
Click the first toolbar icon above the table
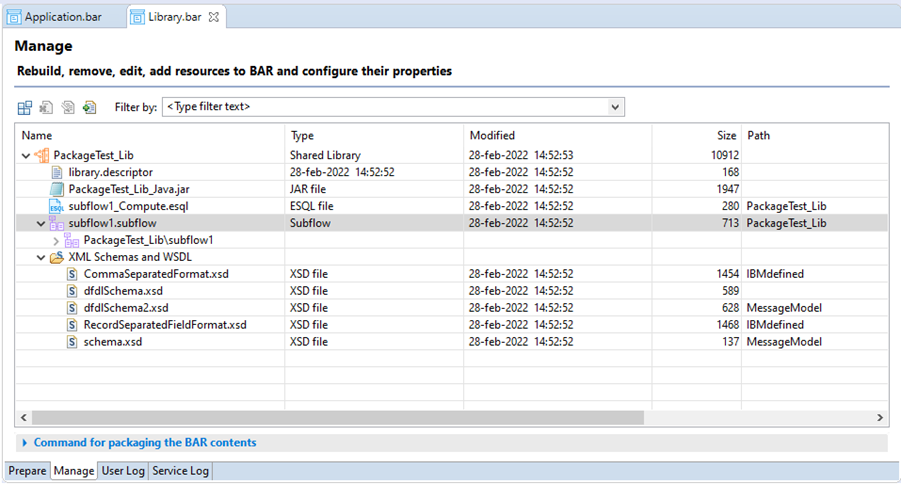point(25,107)
